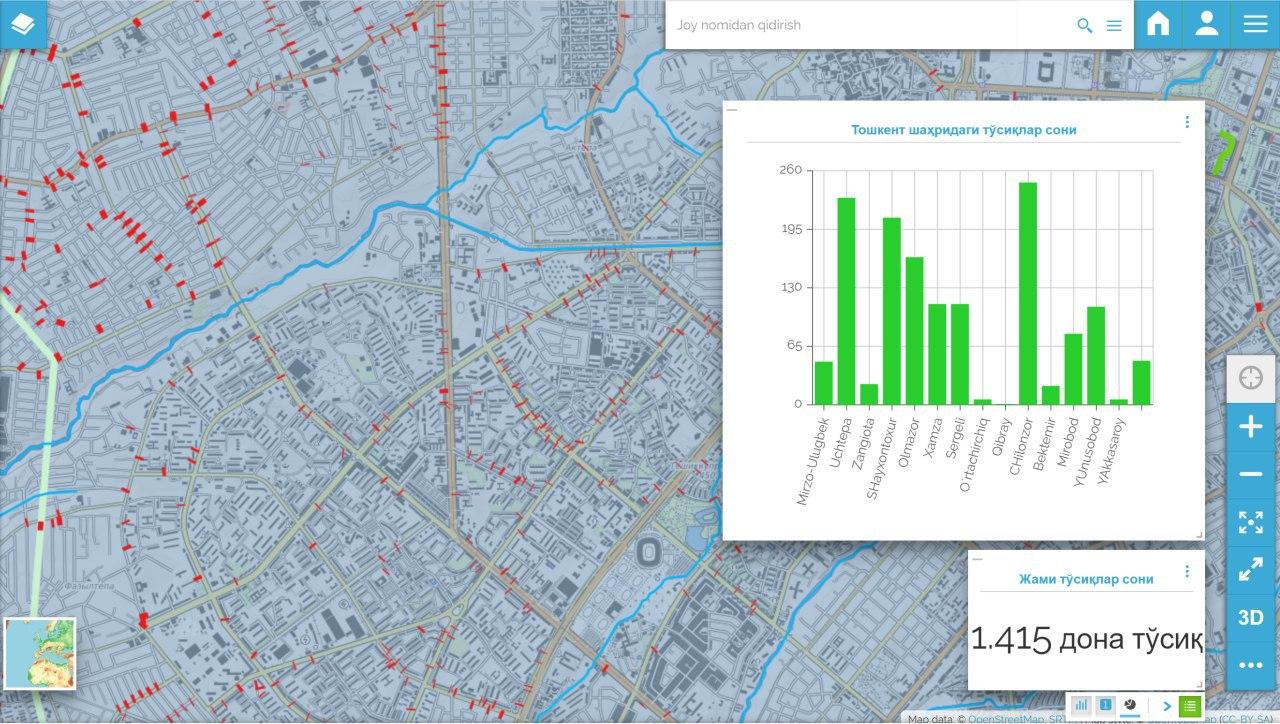This screenshot has width=1280, height=724.
Task: Switch map to 3D view
Action: point(1251,617)
